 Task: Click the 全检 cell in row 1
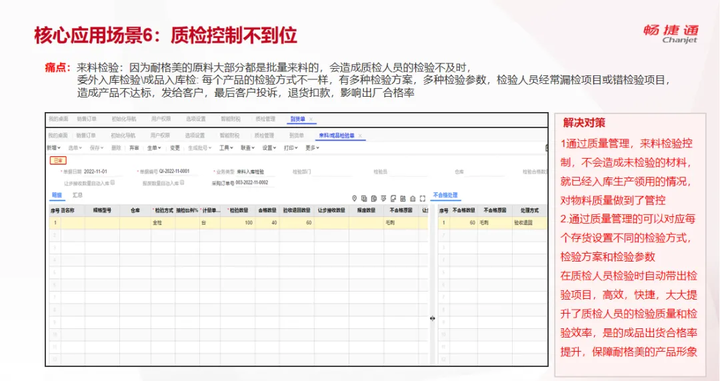coord(163,223)
